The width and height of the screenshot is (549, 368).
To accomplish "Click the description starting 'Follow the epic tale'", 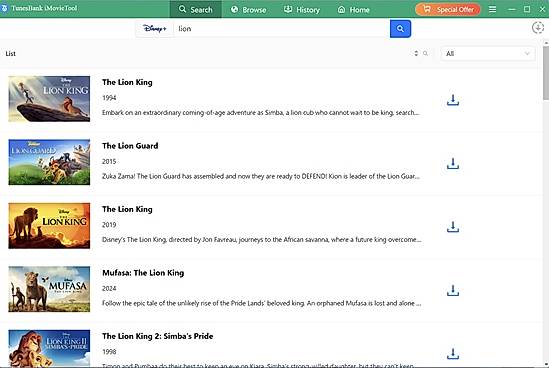I will pyautogui.click(x=262, y=303).
